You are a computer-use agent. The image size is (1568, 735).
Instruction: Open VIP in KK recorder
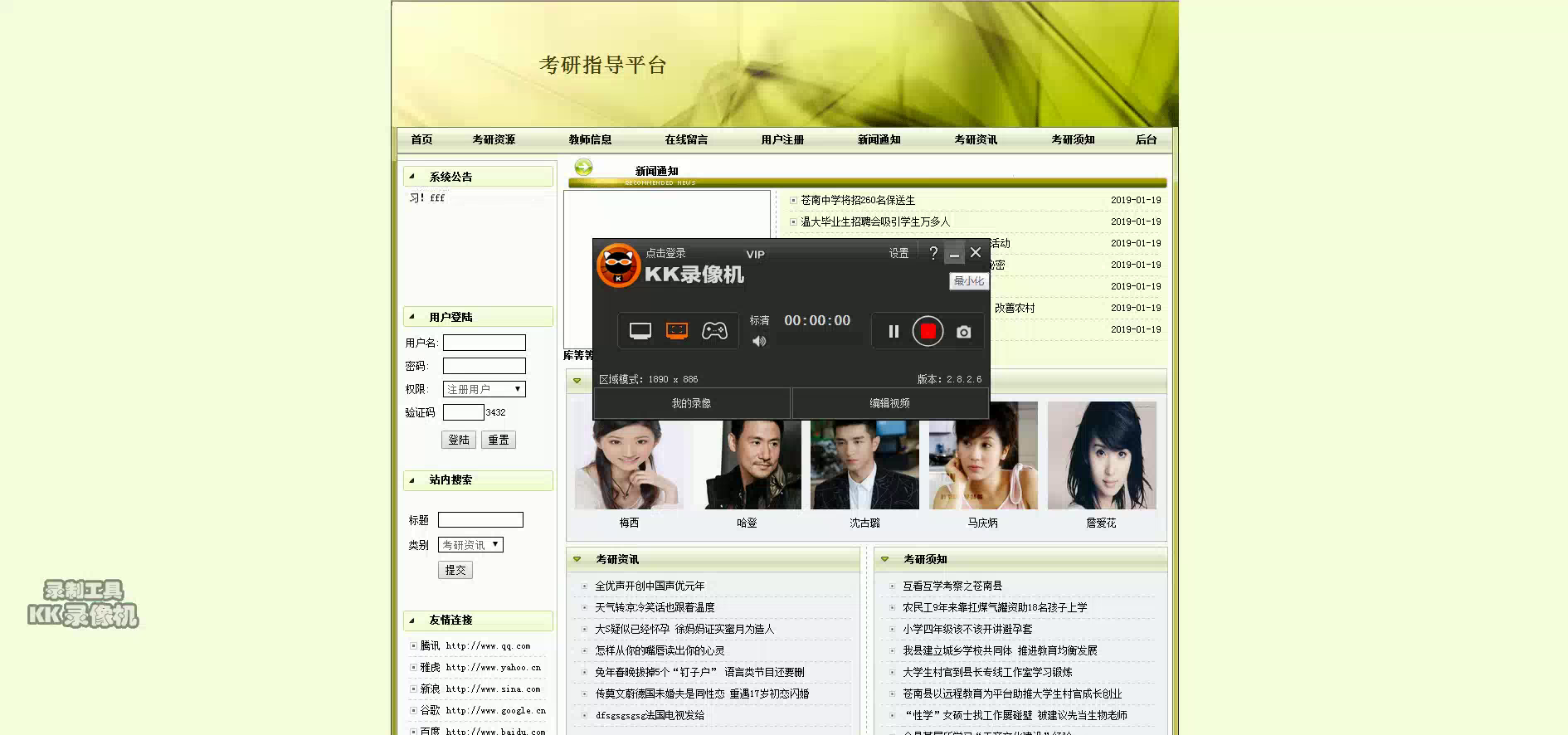755,255
